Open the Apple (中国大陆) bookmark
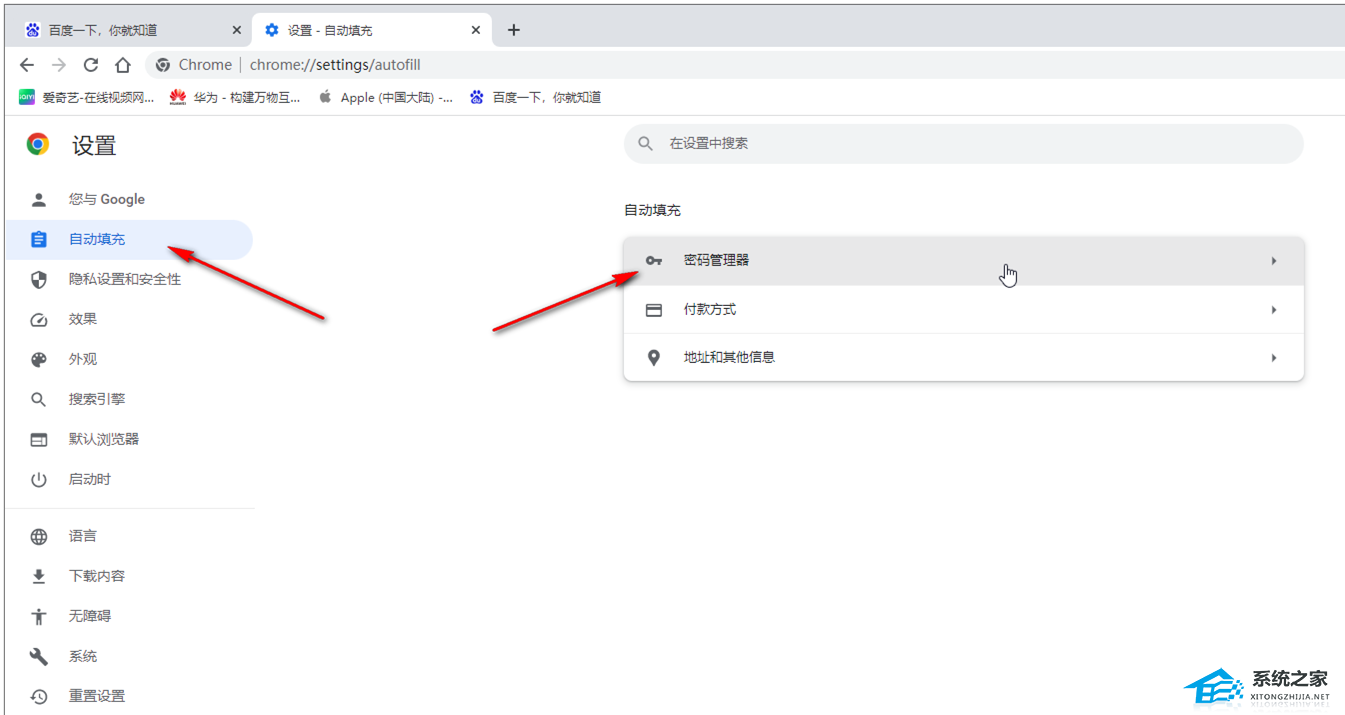 [x=385, y=97]
